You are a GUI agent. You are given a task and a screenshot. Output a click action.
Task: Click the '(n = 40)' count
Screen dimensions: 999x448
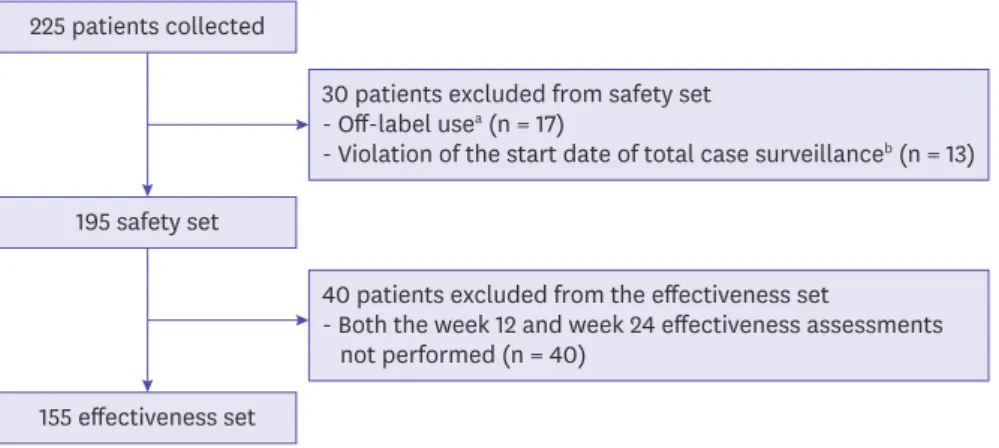coord(543,355)
